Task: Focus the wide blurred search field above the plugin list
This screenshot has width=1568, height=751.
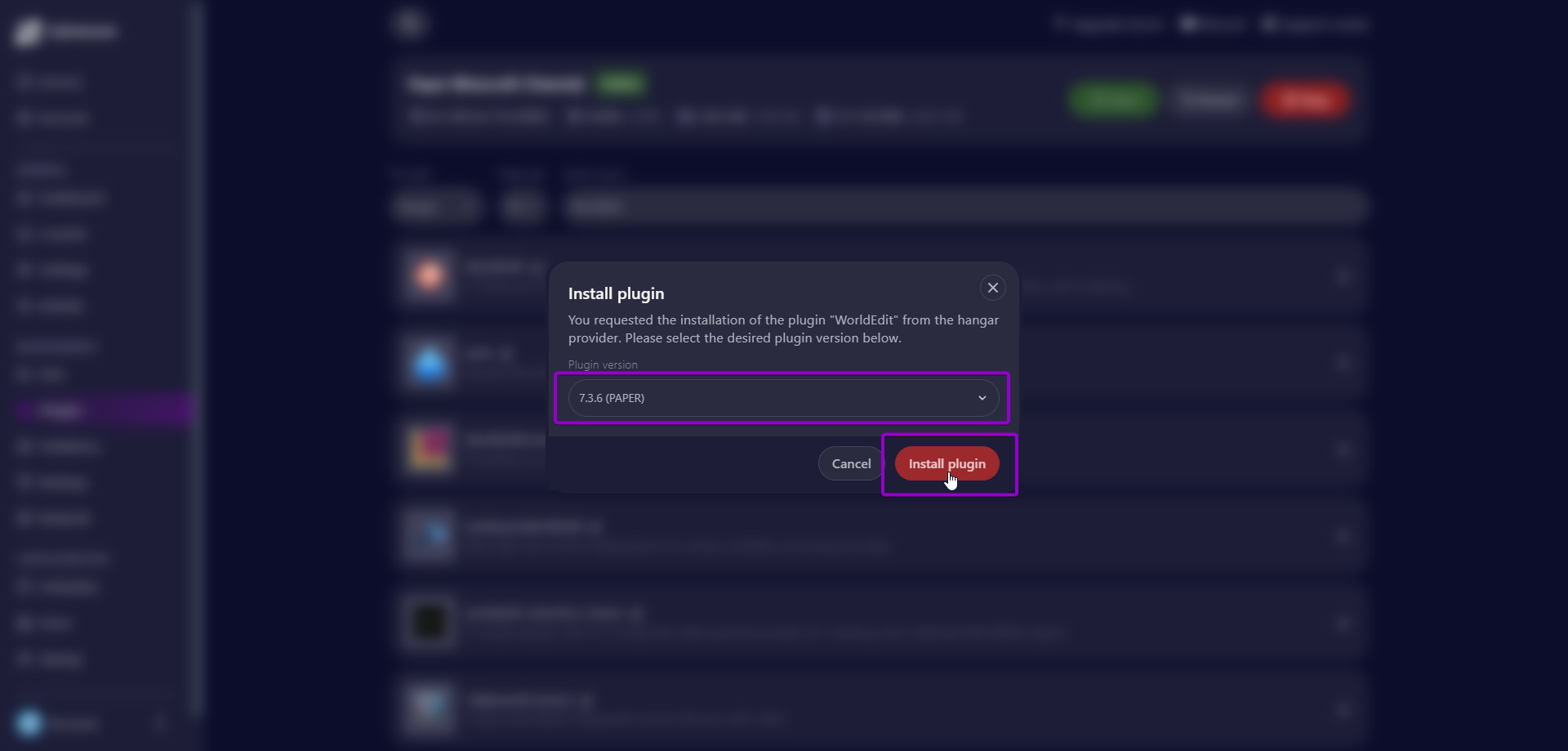Action: click(964, 206)
